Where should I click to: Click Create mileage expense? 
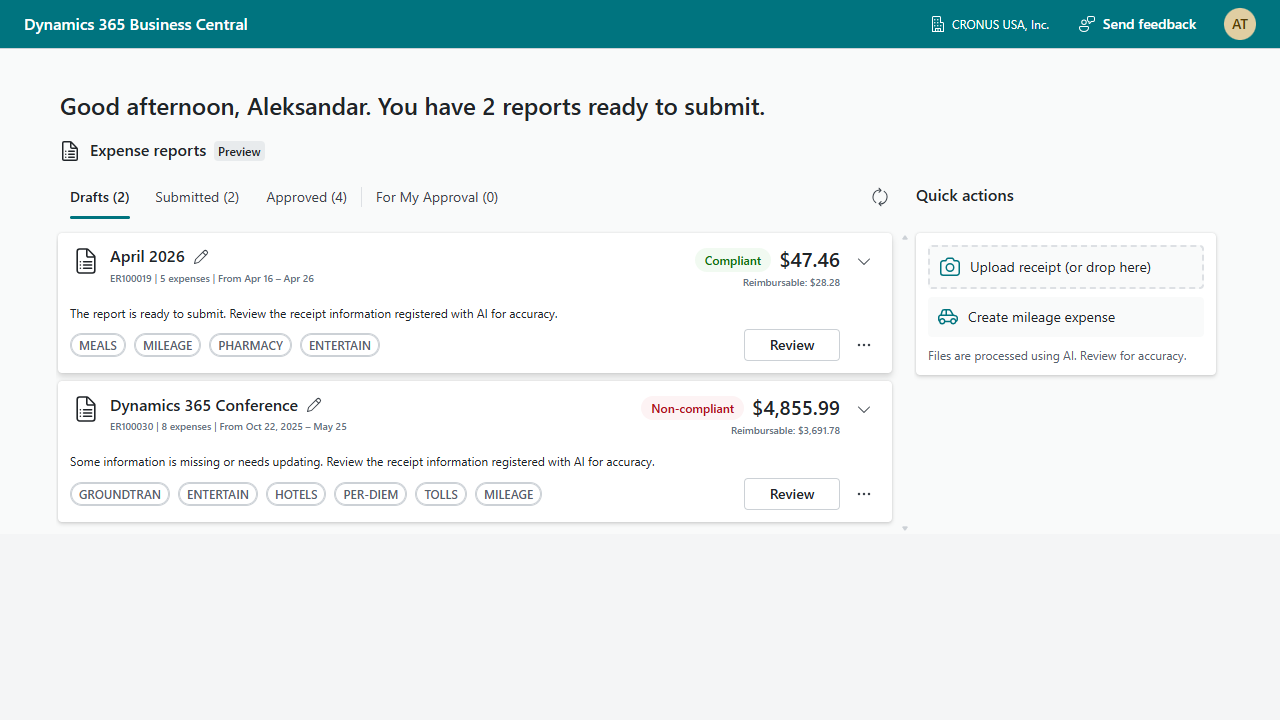click(1066, 317)
